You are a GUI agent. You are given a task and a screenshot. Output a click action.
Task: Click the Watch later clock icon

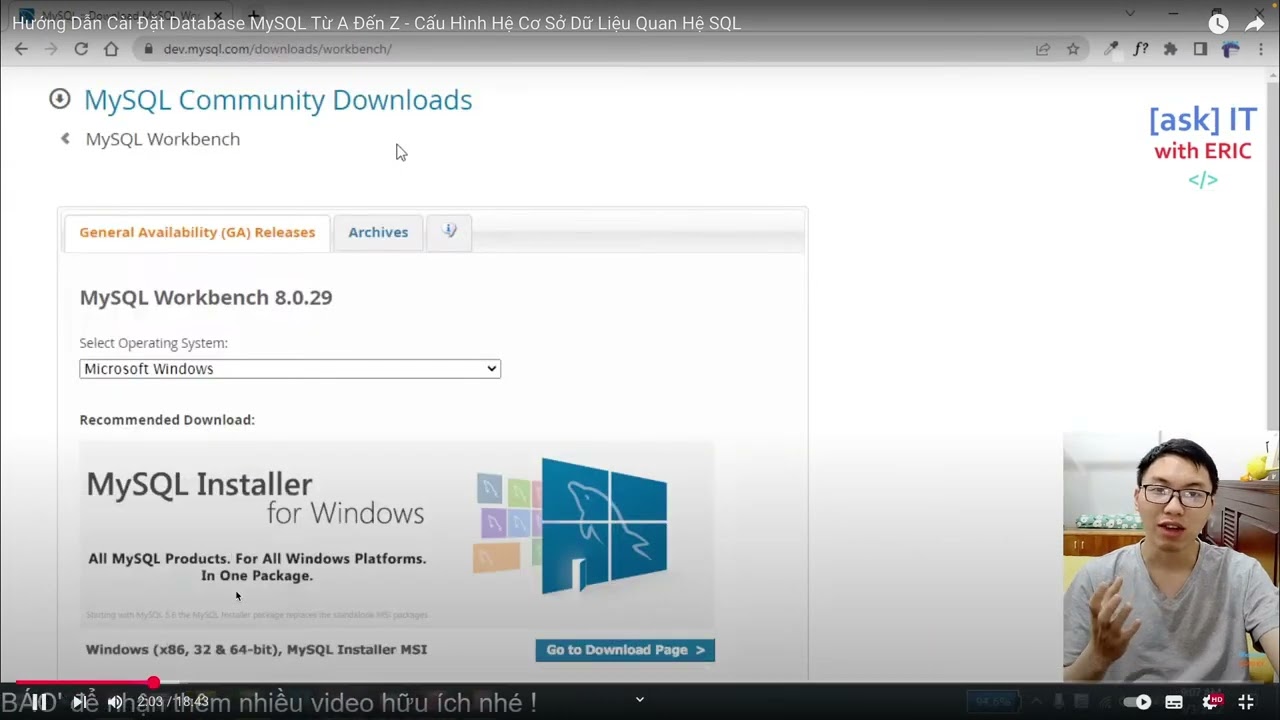(x=1218, y=23)
